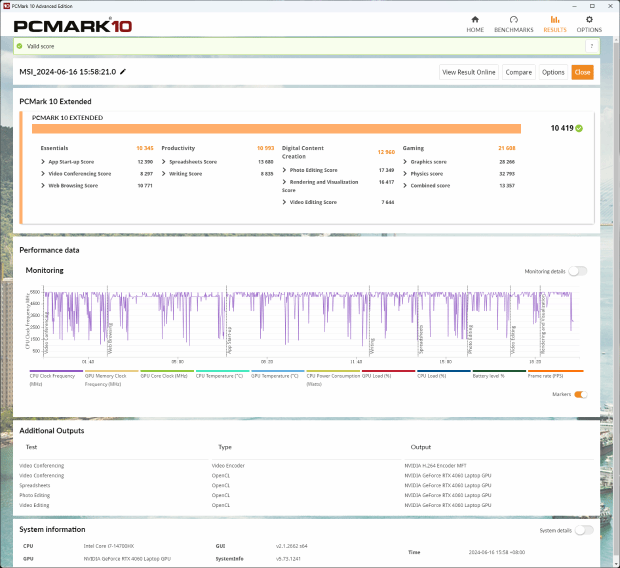Click the vertical scrollbar on right edge
Viewport: 620px width, 568px height.
(x=616, y=301)
